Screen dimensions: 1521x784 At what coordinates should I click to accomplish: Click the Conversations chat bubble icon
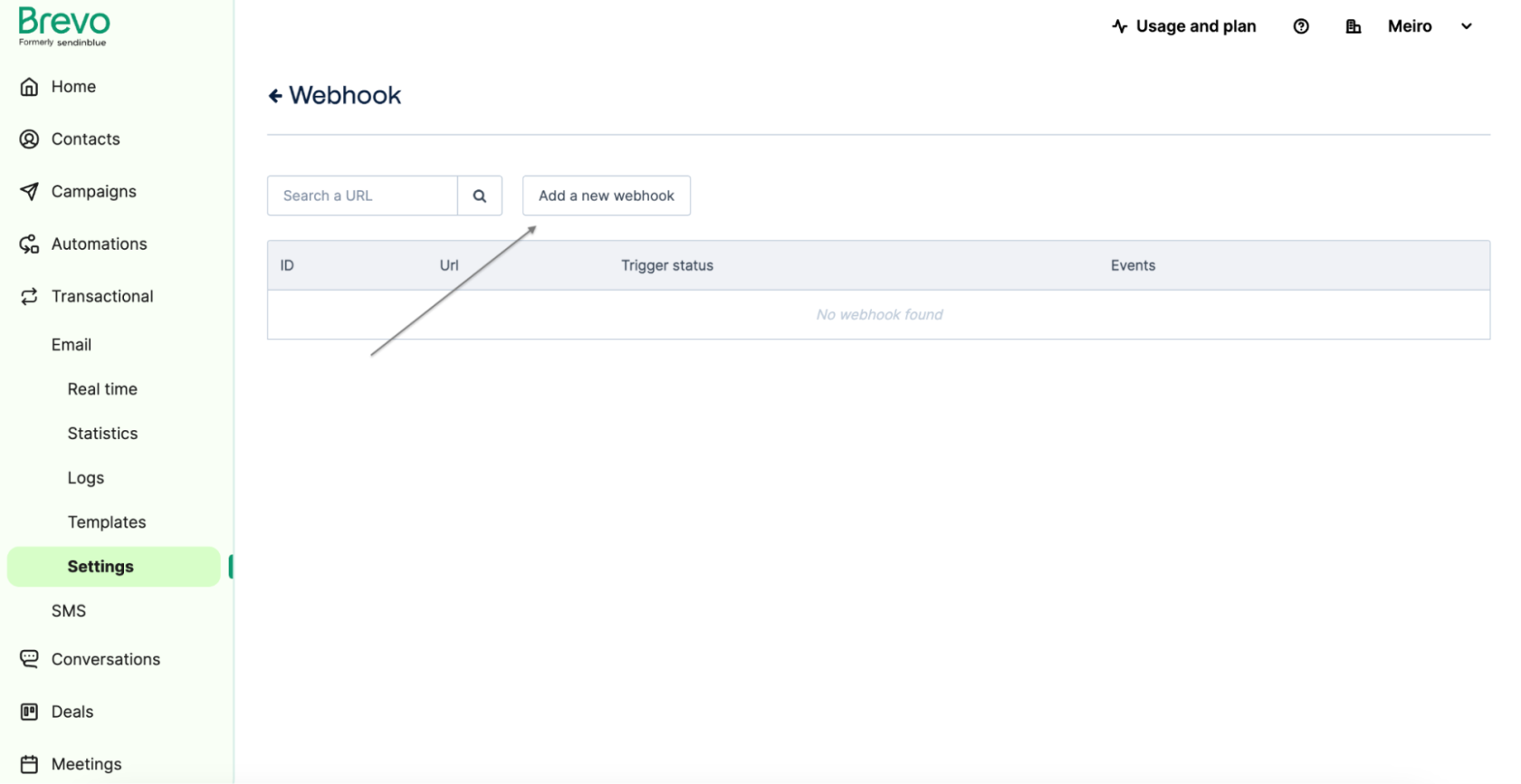(x=30, y=659)
